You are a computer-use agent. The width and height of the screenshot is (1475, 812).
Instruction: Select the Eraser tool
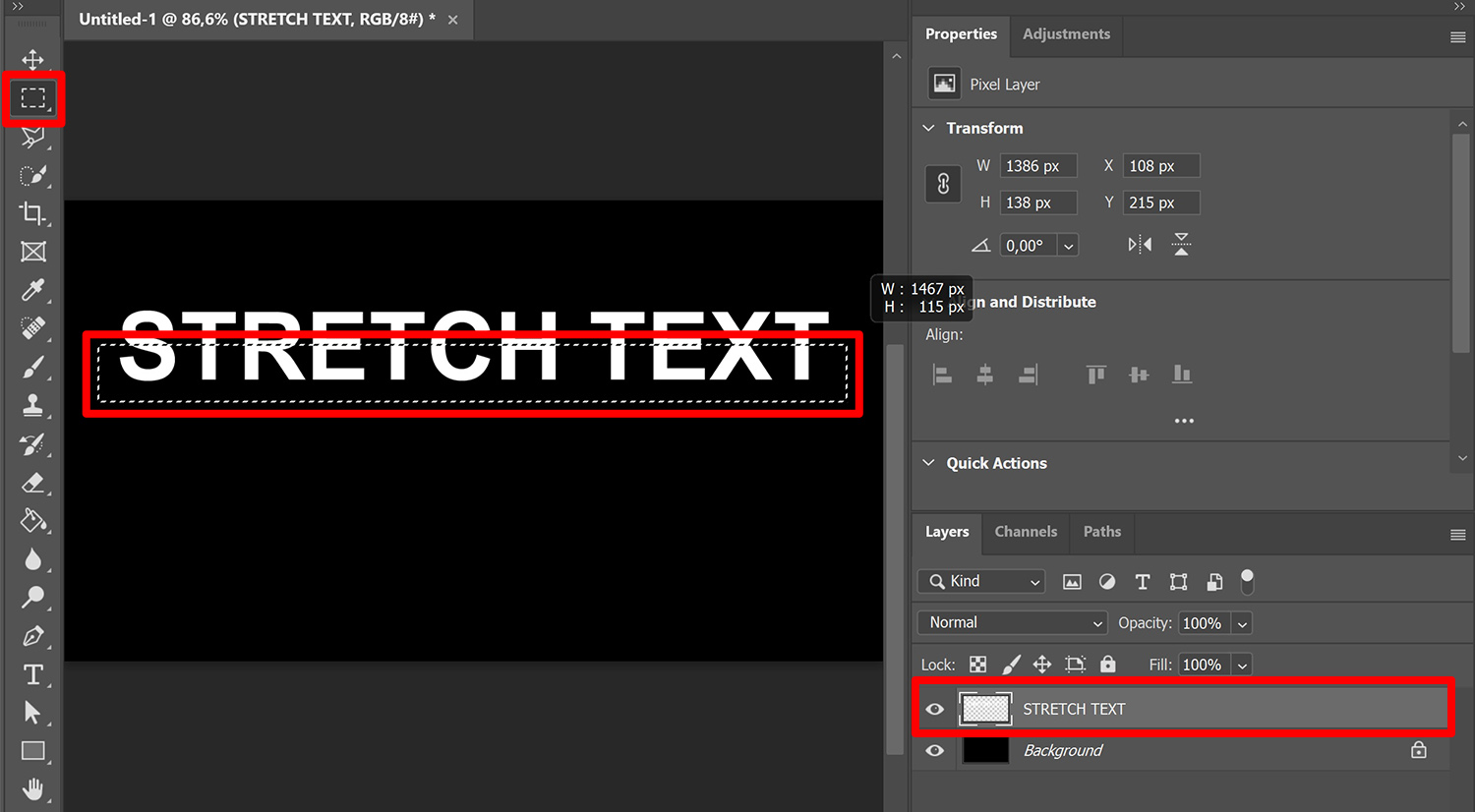click(32, 483)
